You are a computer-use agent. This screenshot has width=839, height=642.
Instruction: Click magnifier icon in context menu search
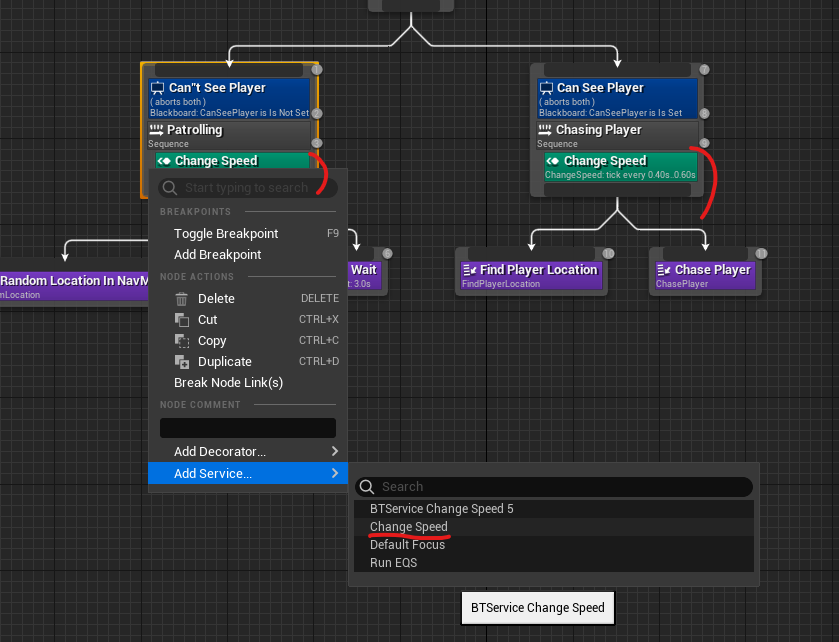[x=170, y=188]
